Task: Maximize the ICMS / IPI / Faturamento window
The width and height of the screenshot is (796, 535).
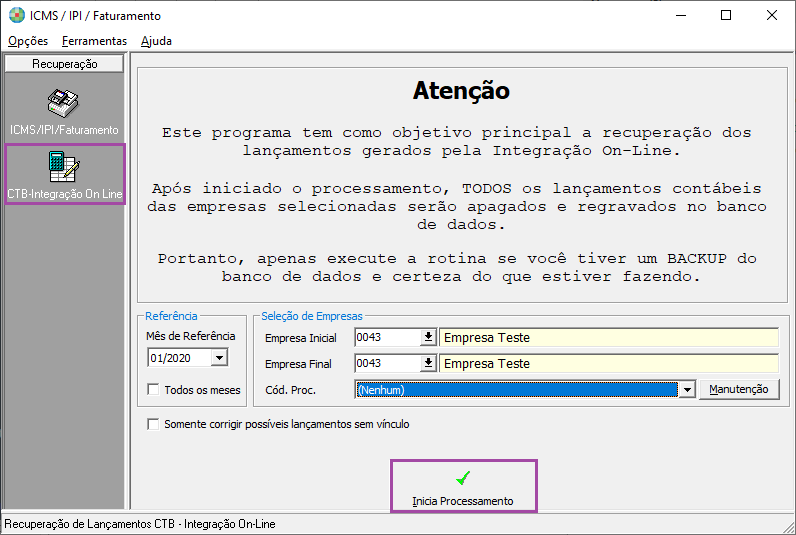Action: coord(726,15)
